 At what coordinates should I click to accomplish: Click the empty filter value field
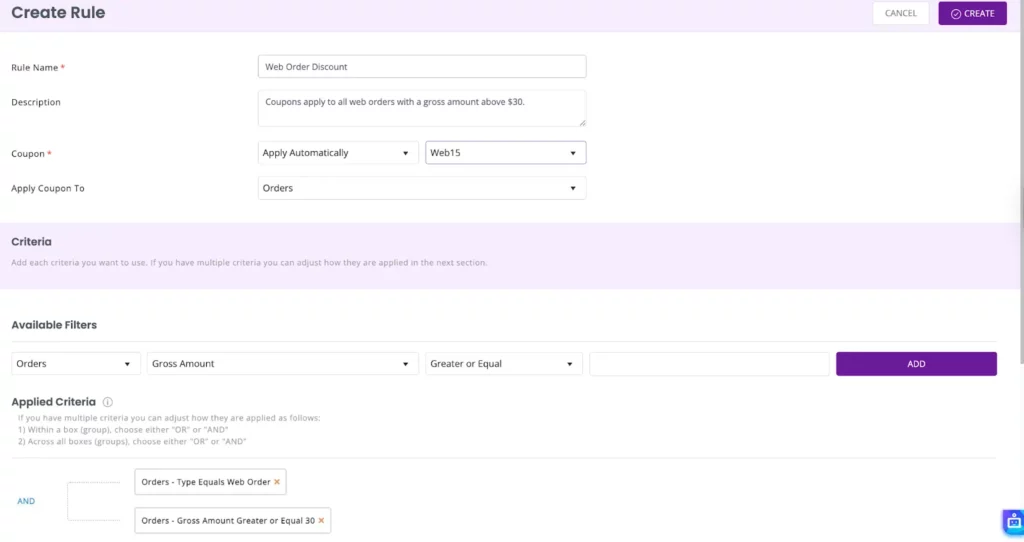(x=709, y=364)
